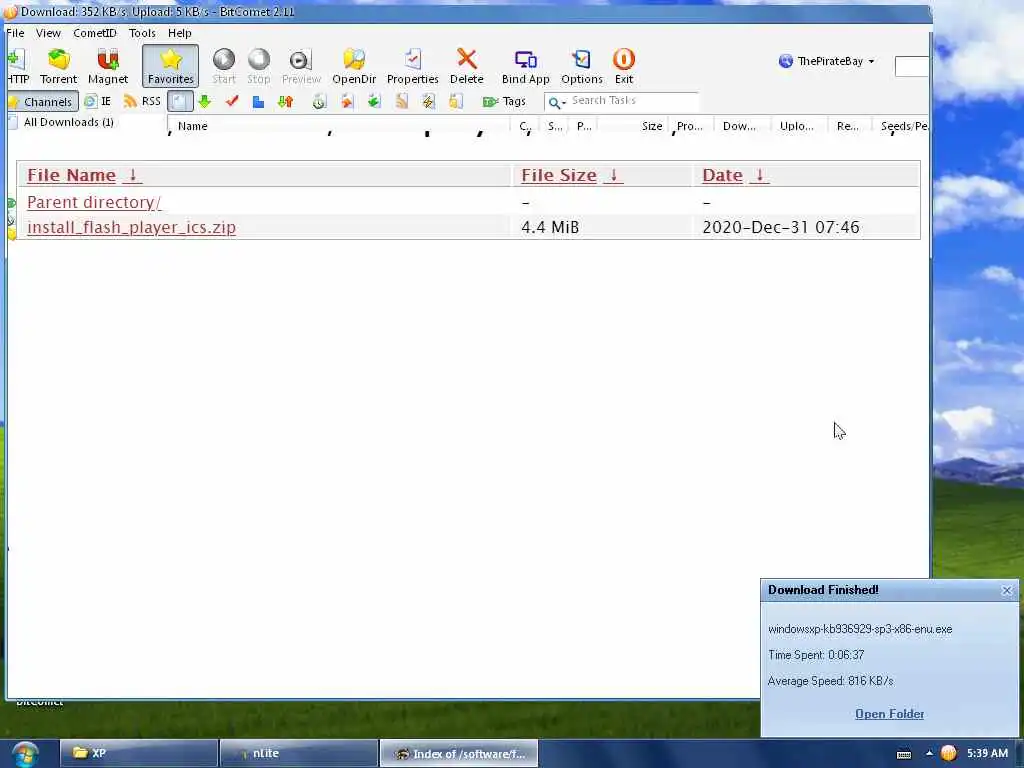Toggle the Favorites star button
The height and width of the screenshot is (768, 1024).
click(x=170, y=67)
